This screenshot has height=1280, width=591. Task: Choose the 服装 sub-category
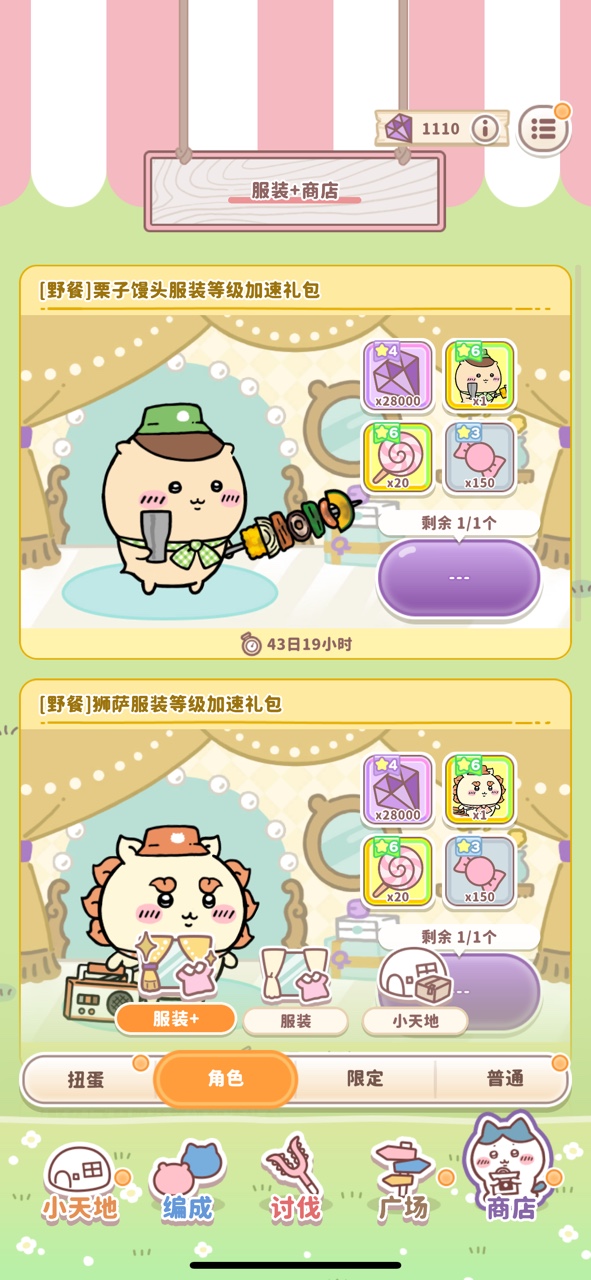pos(295,1021)
